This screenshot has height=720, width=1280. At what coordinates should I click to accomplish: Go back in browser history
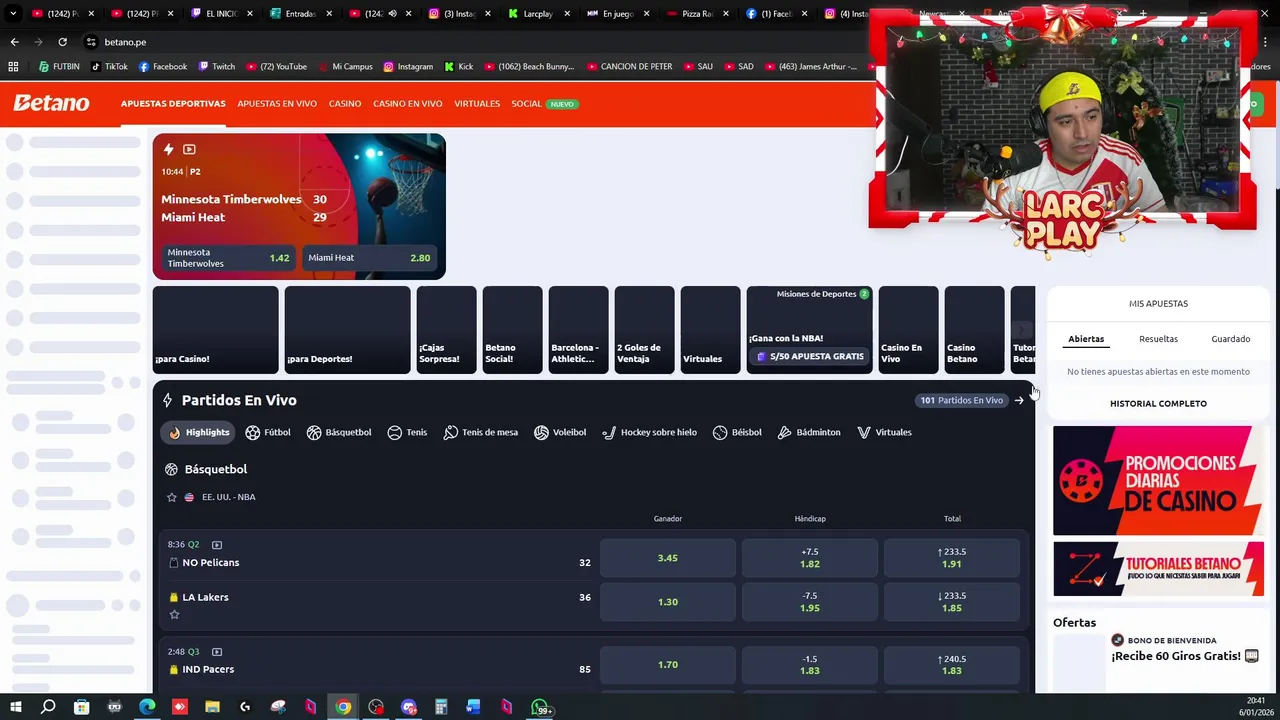pyautogui.click(x=14, y=42)
